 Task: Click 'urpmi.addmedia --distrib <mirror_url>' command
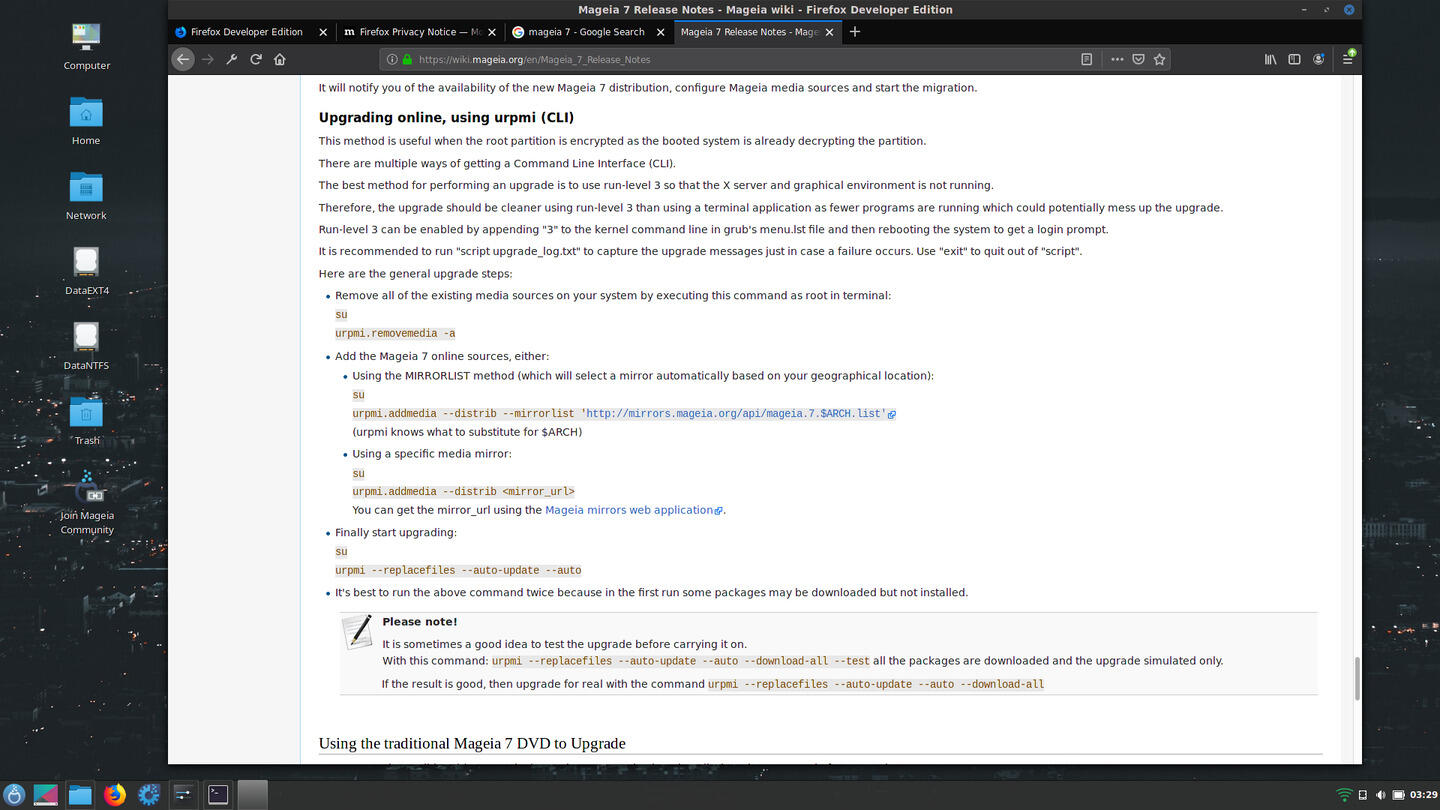tap(463, 491)
